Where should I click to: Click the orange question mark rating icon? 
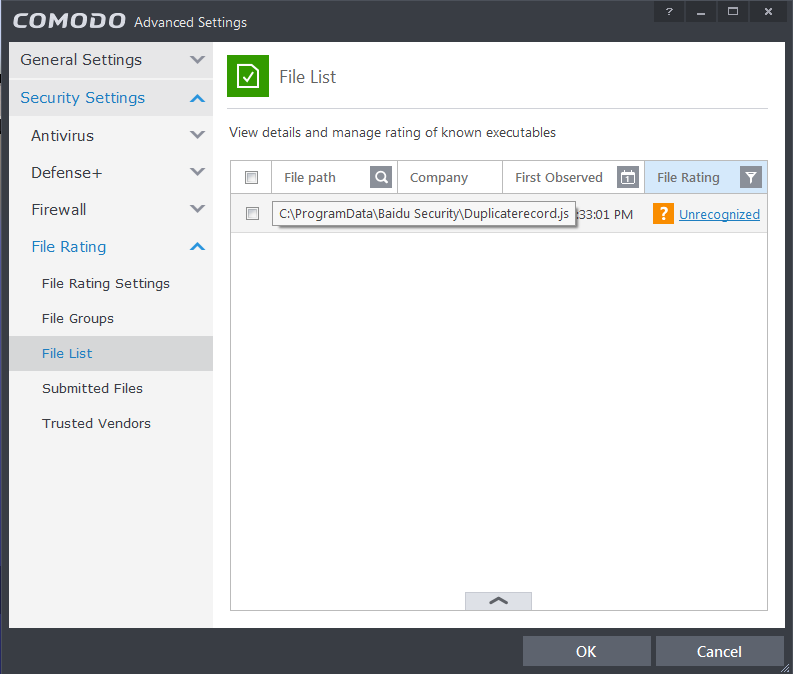pos(663,214)
